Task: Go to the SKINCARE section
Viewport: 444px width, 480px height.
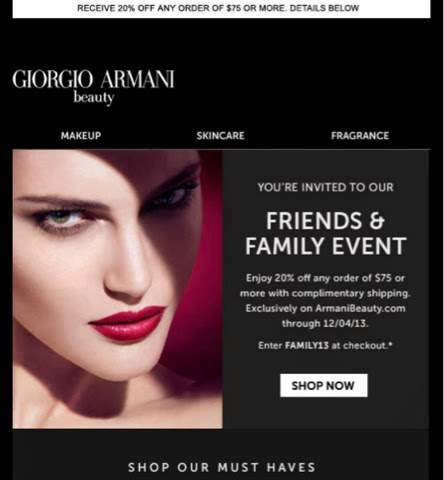Action: [220, 136]
